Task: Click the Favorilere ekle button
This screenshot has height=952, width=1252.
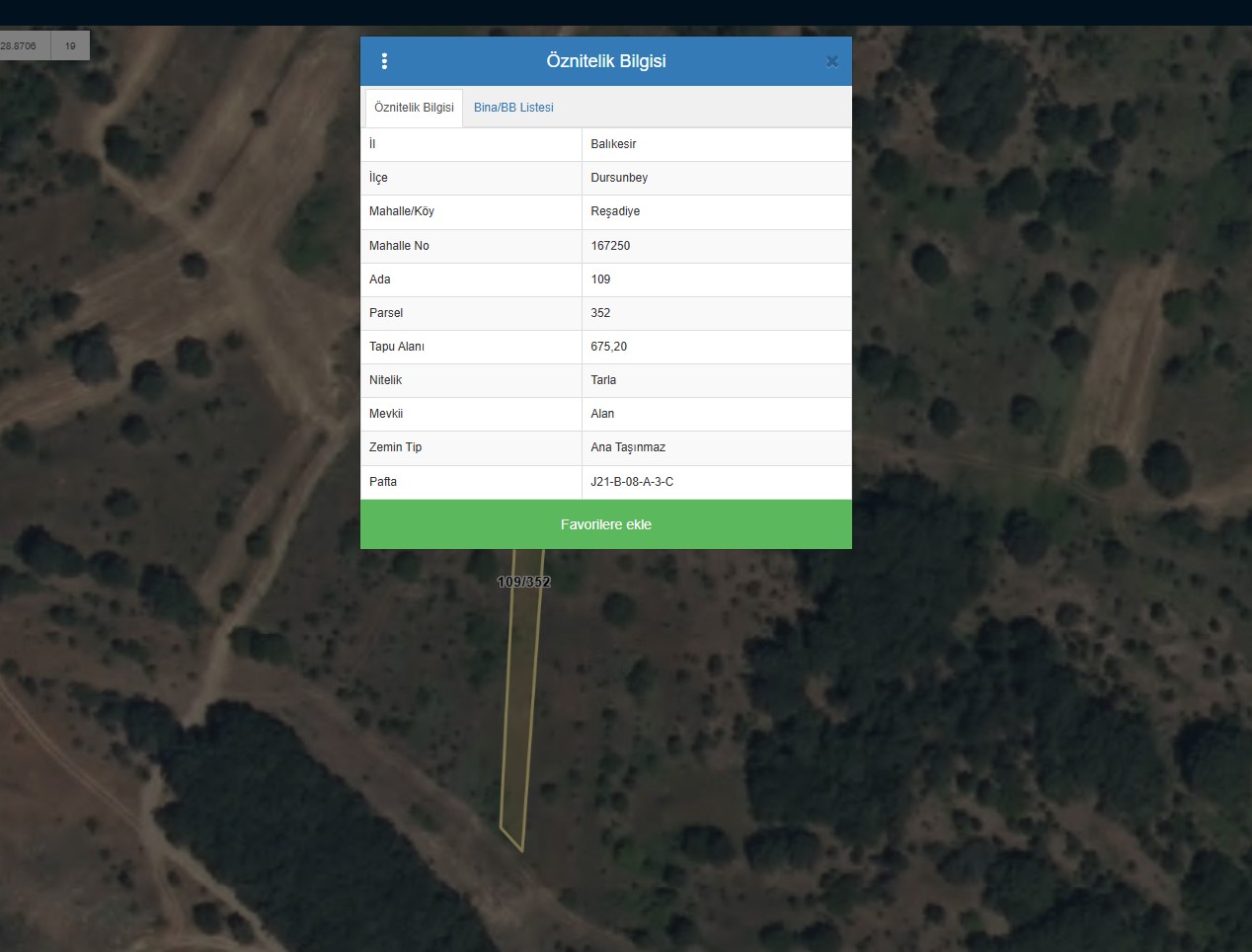Action: pyautogui.click(x=605, y=524)
